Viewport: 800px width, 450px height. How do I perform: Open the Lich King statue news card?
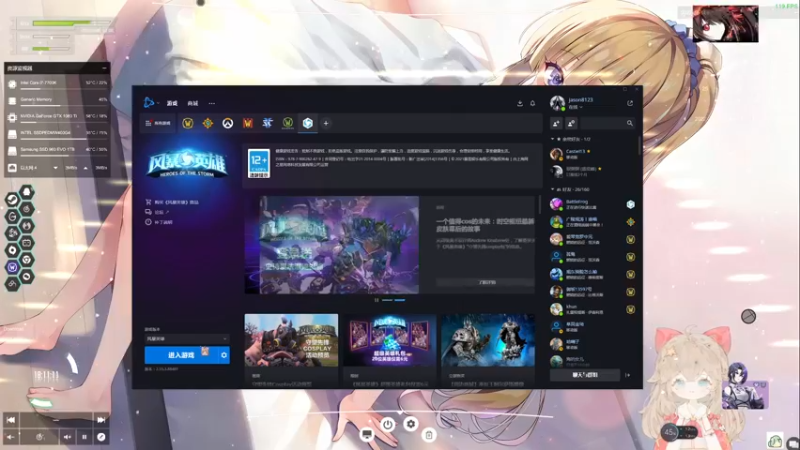488,349
